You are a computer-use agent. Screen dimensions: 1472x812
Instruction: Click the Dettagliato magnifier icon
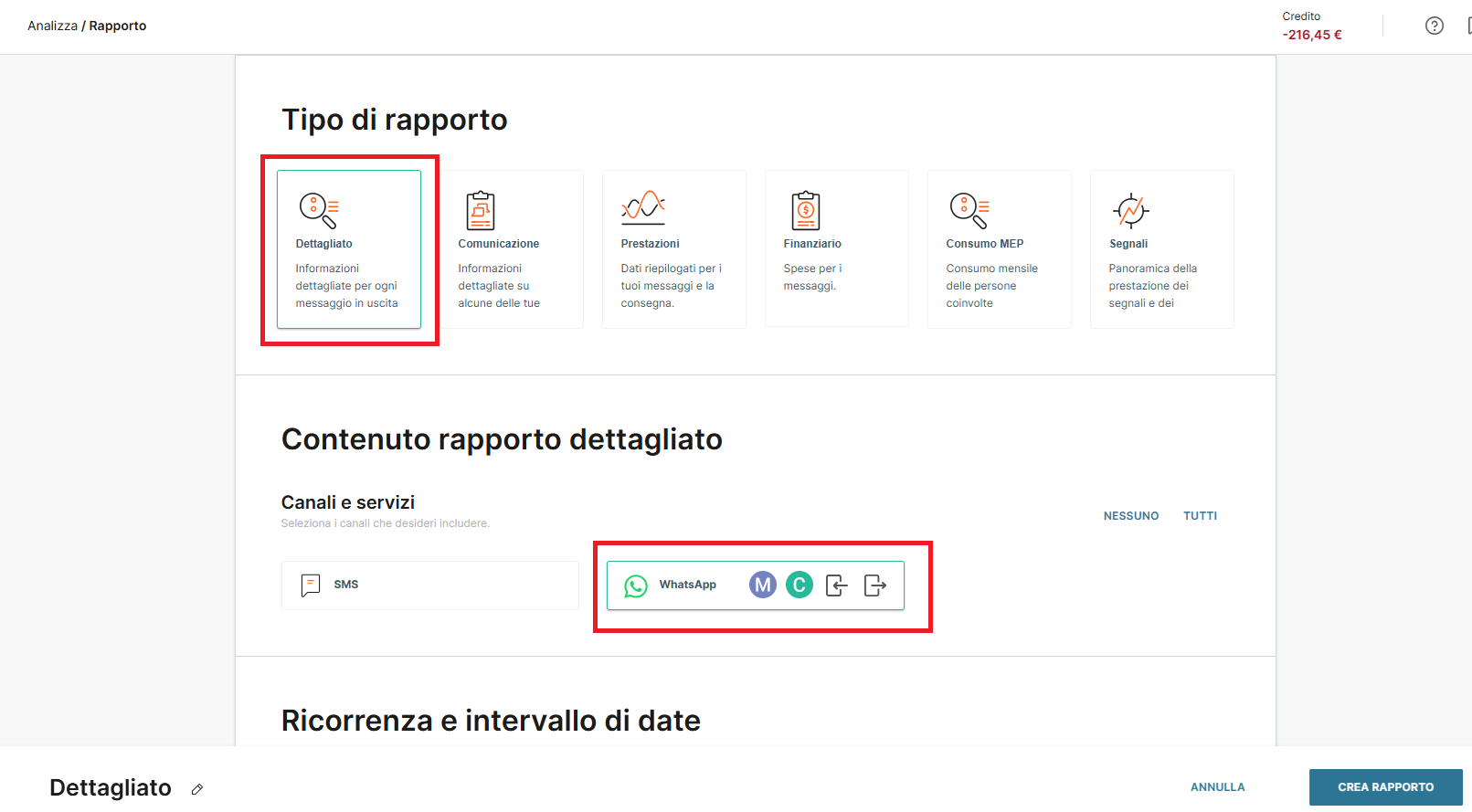pyautogui.click(x=319, y=210)
